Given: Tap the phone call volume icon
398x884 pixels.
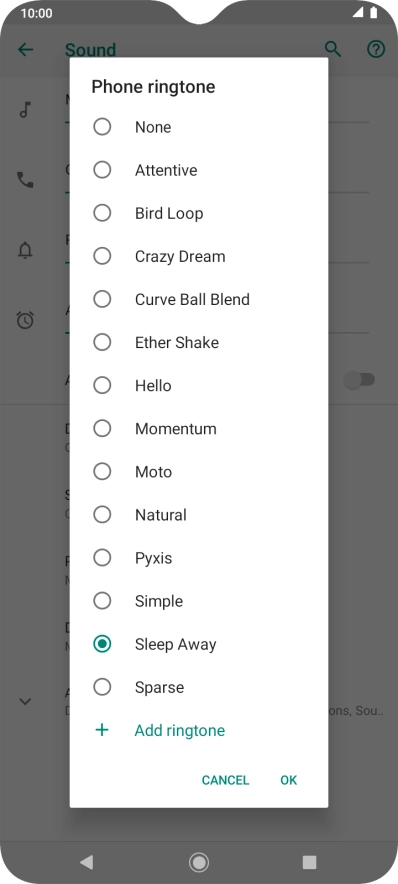Looking at the screenshot, I should click(x=25, y=180).
